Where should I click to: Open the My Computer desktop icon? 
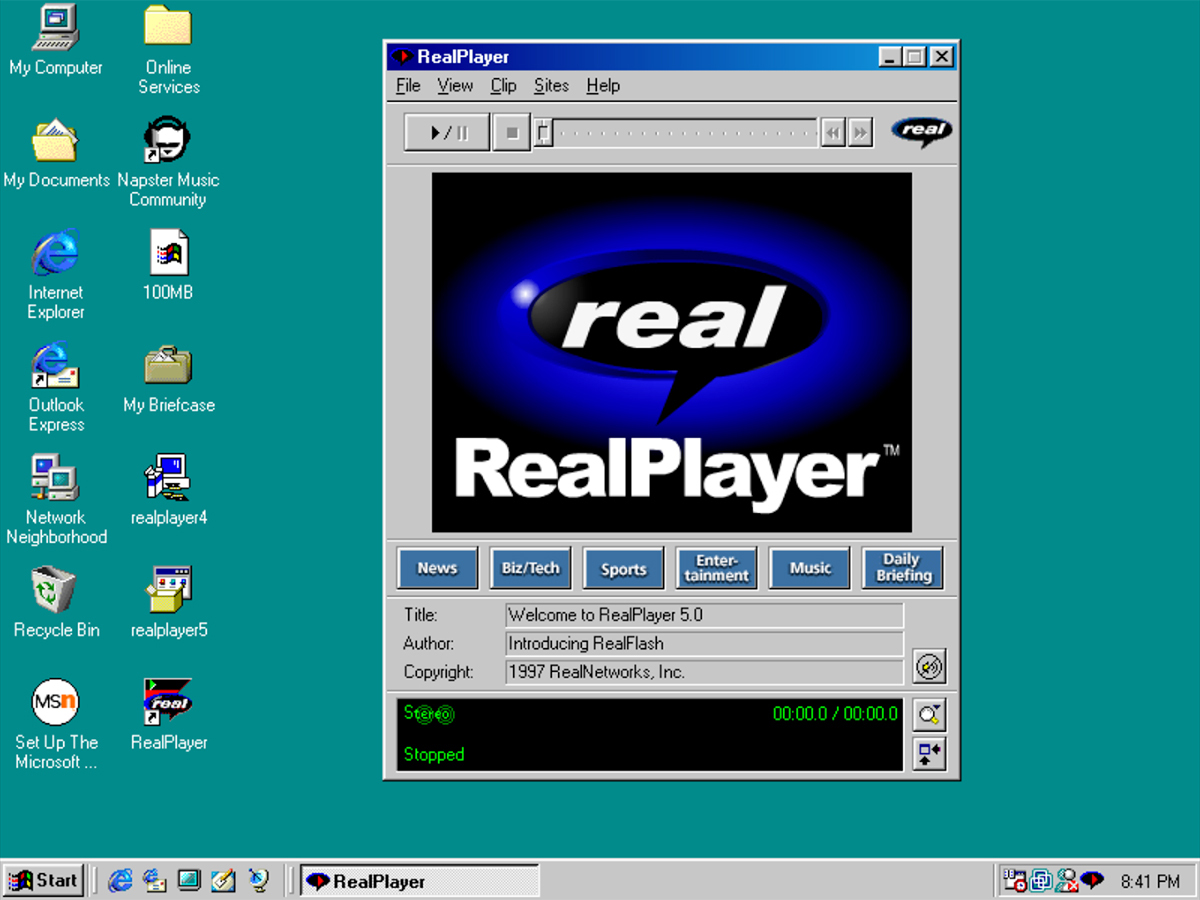[x=56, y=41]
